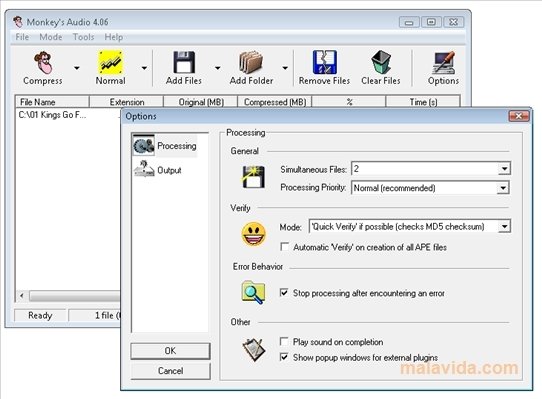Open the Verify Mode dropdown

point(505,226)
